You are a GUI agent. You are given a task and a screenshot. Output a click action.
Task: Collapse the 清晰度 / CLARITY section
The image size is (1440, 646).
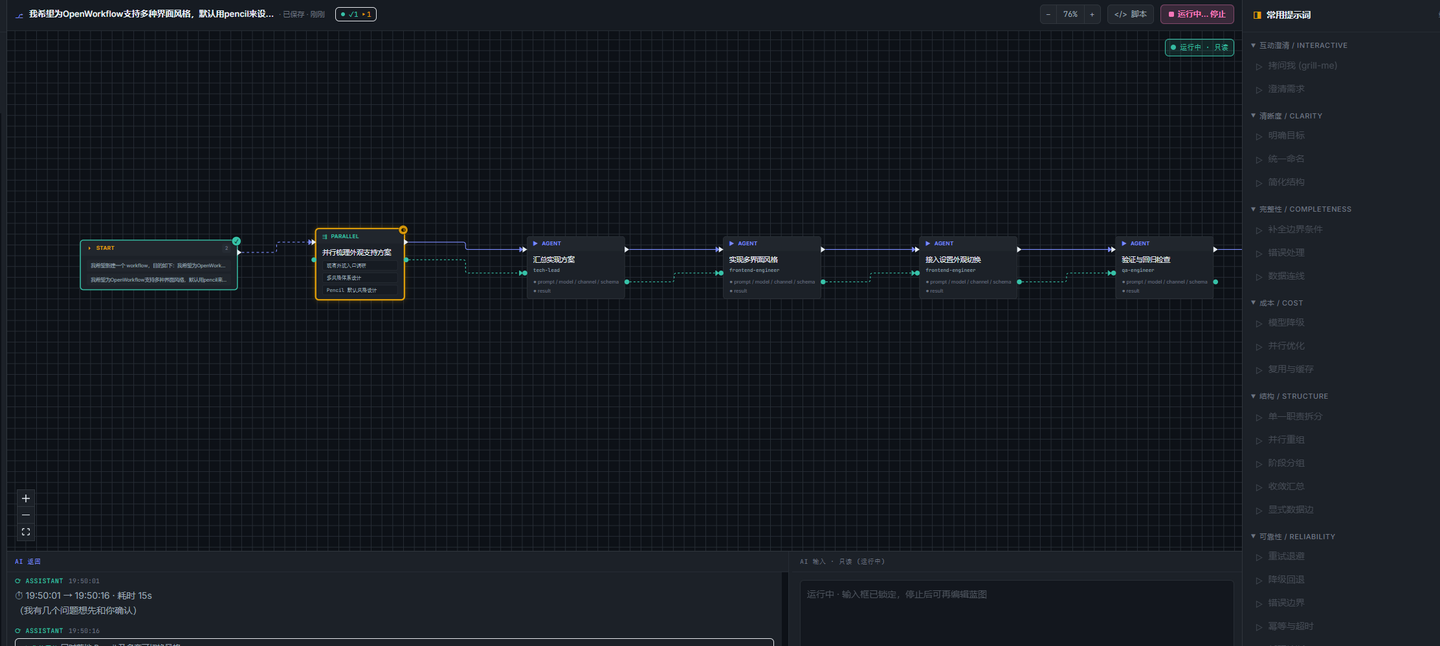(x=1286, y=116)
